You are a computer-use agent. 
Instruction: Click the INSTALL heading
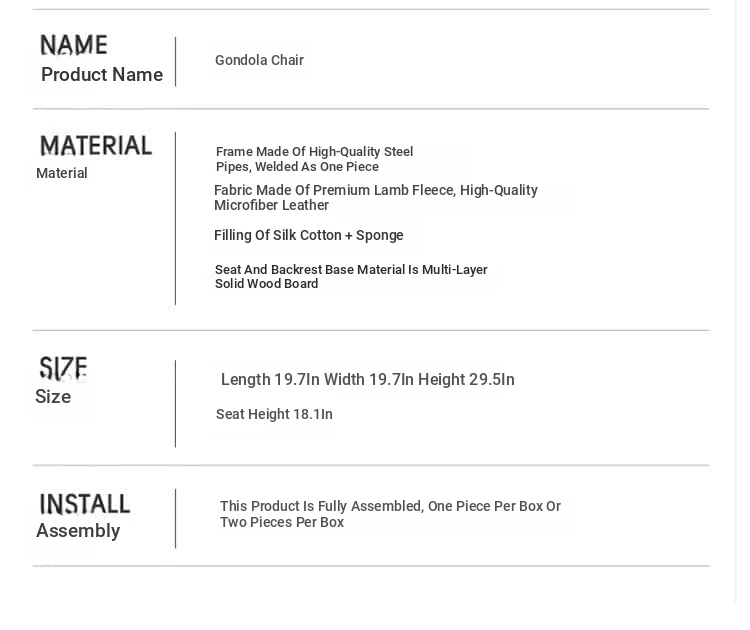(x=85, y=504)
